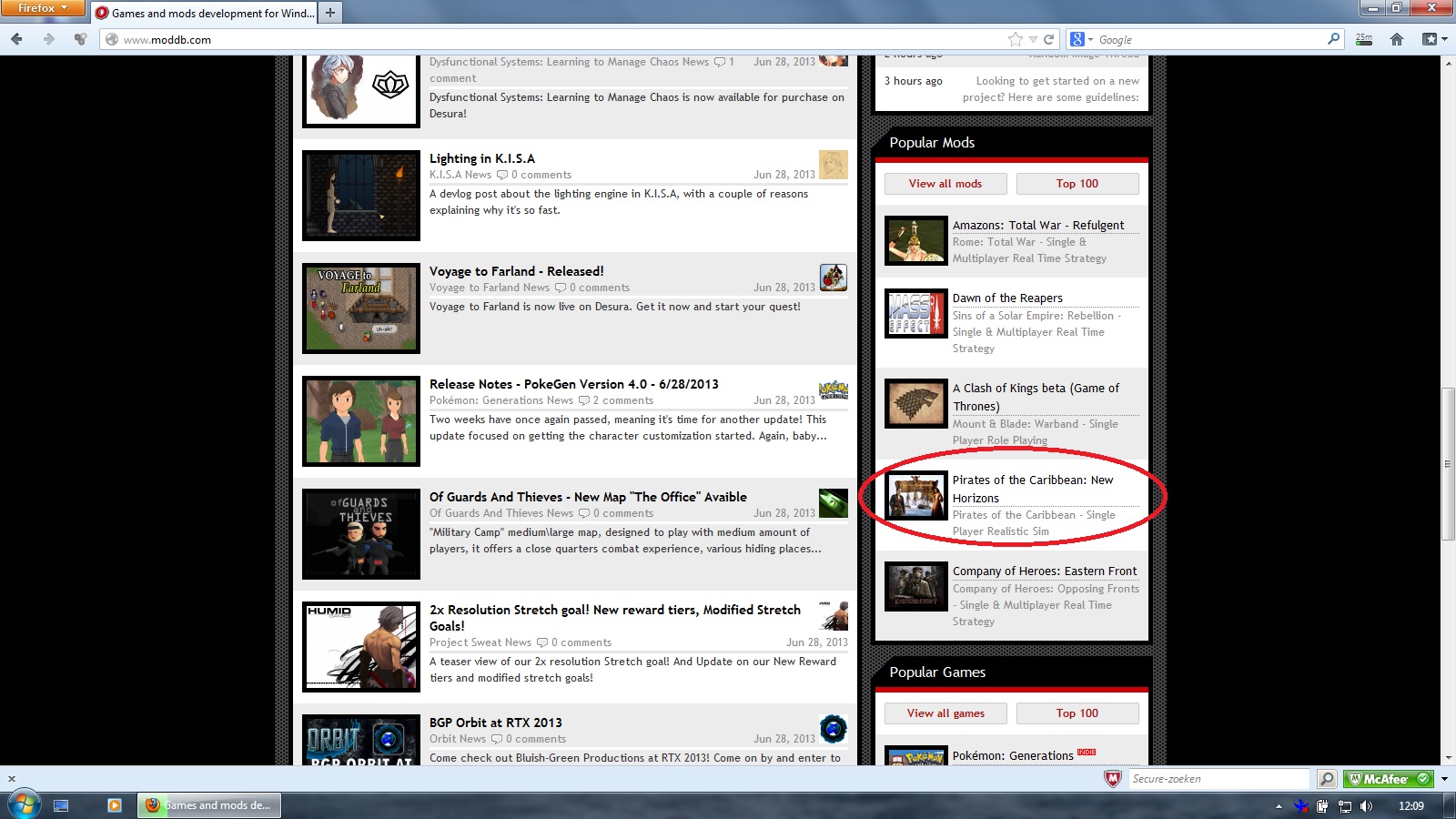Click the Stark wolf Clash of Kings thumbnail
The image size is (1456, 819).
pos(916,404)
